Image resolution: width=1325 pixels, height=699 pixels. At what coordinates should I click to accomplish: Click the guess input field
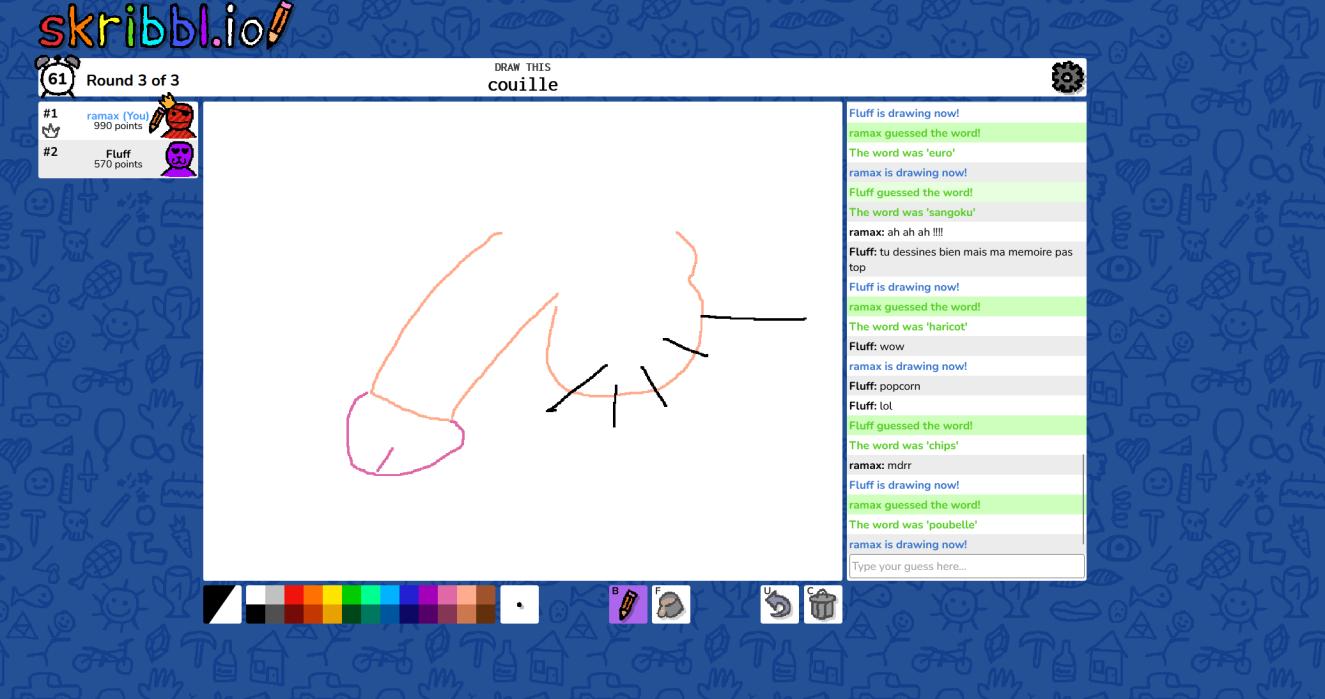(x=965, y=566)
